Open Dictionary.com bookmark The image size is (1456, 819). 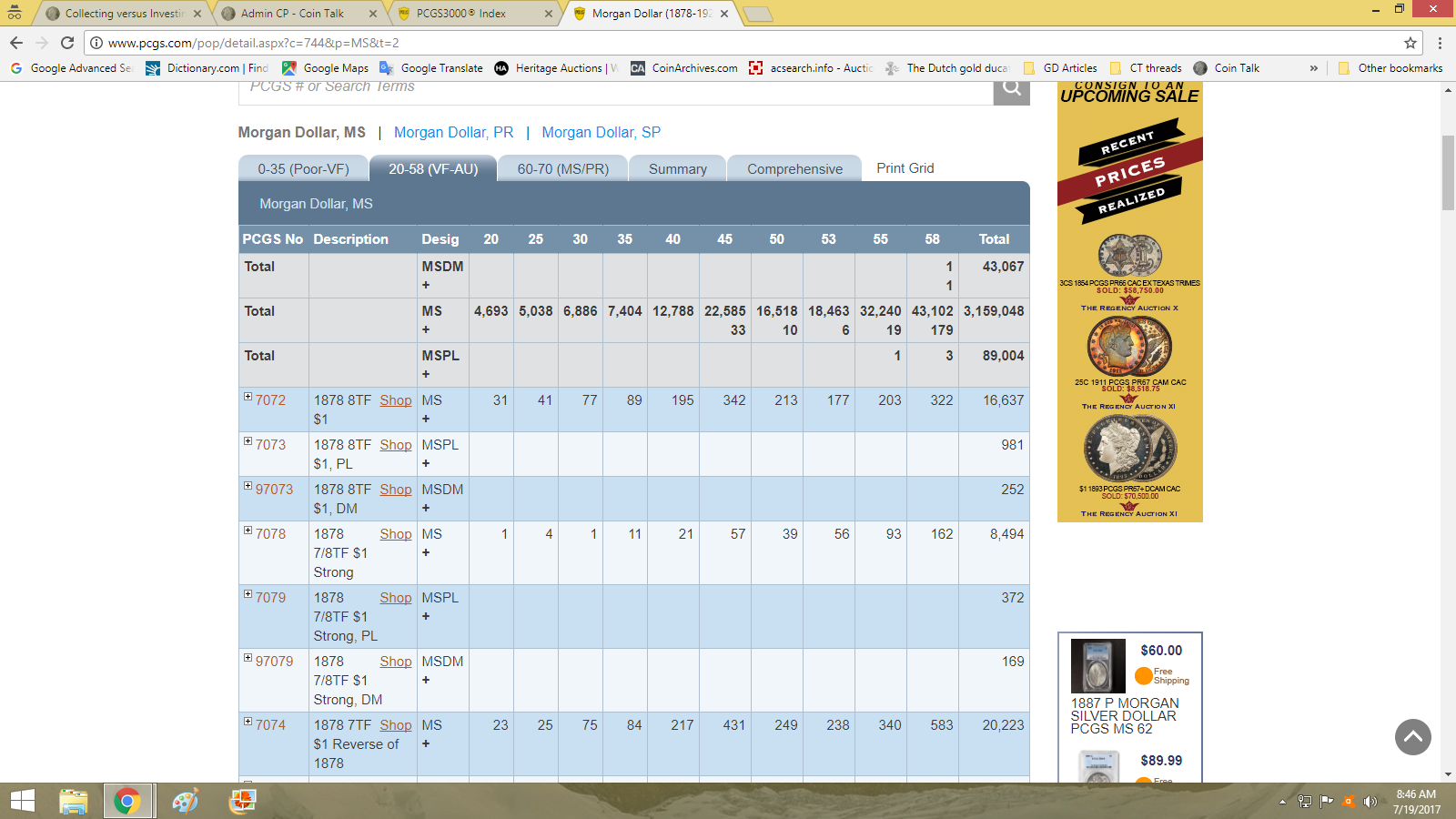[x=207, y=68]
